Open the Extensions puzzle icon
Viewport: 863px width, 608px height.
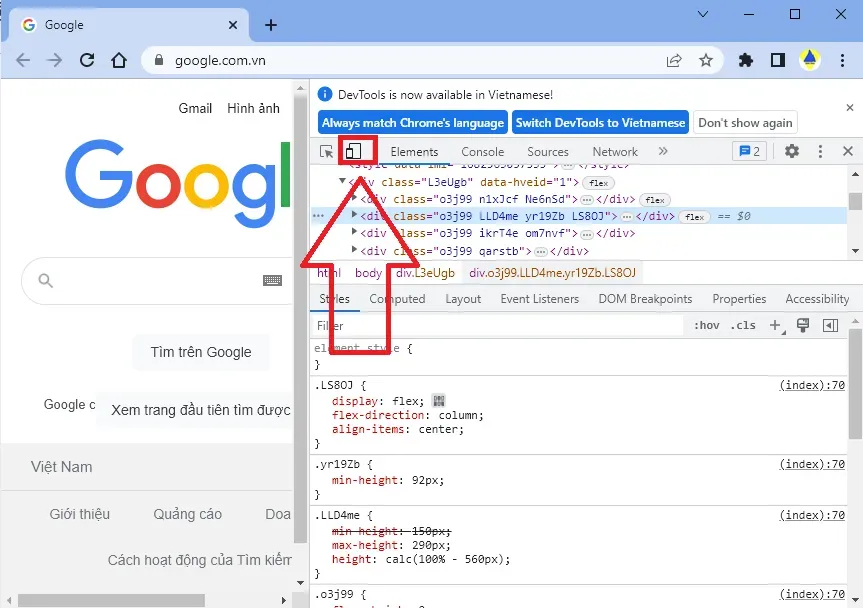click(746, 60)
